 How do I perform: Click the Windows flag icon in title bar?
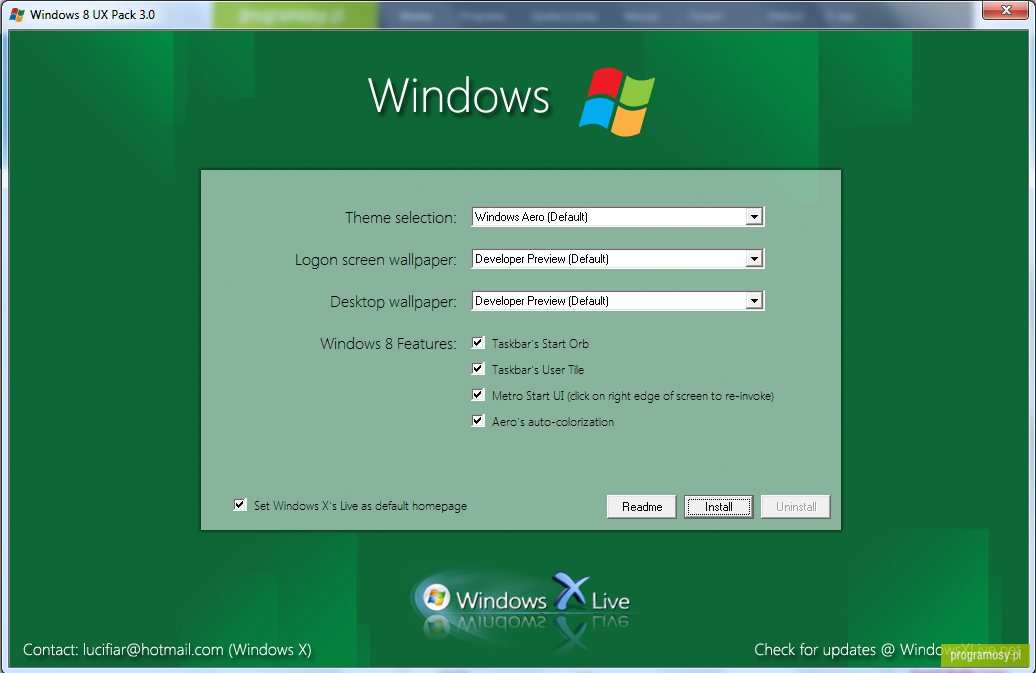[x=17, y=15]
